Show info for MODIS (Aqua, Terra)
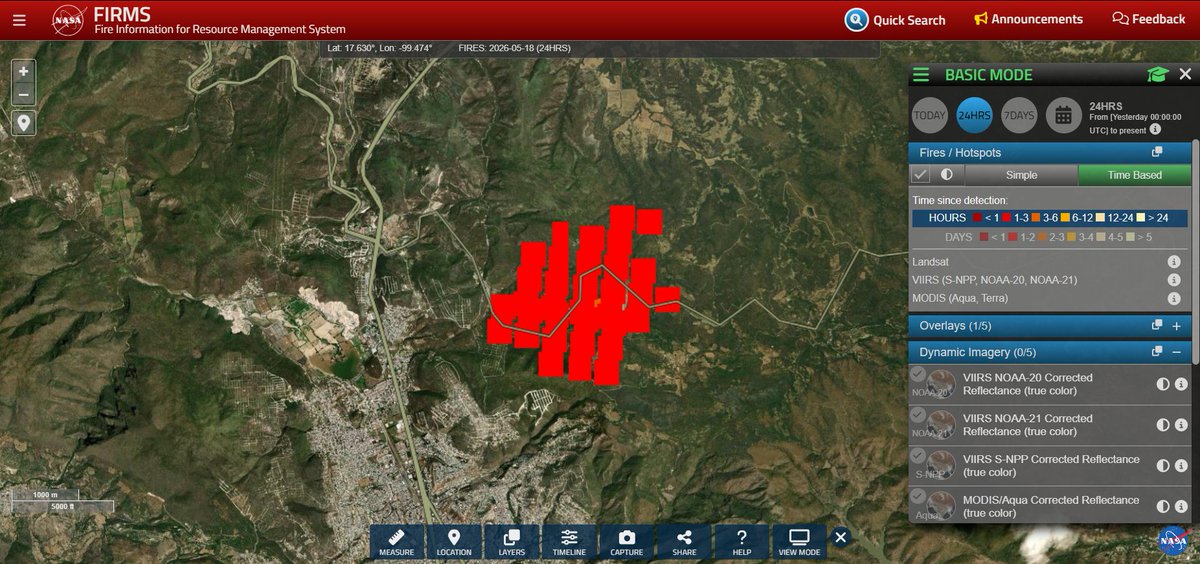 click(x=1174, y=298)
